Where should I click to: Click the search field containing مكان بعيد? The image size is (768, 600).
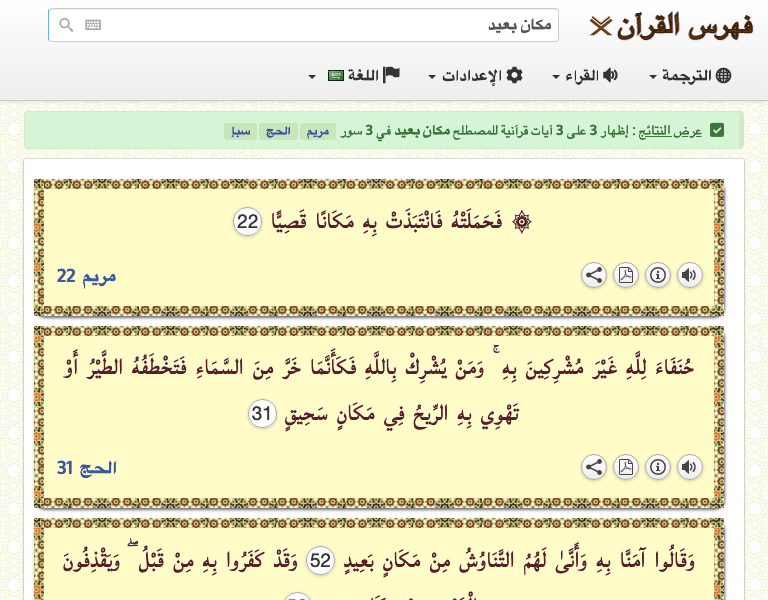[330, 25]
